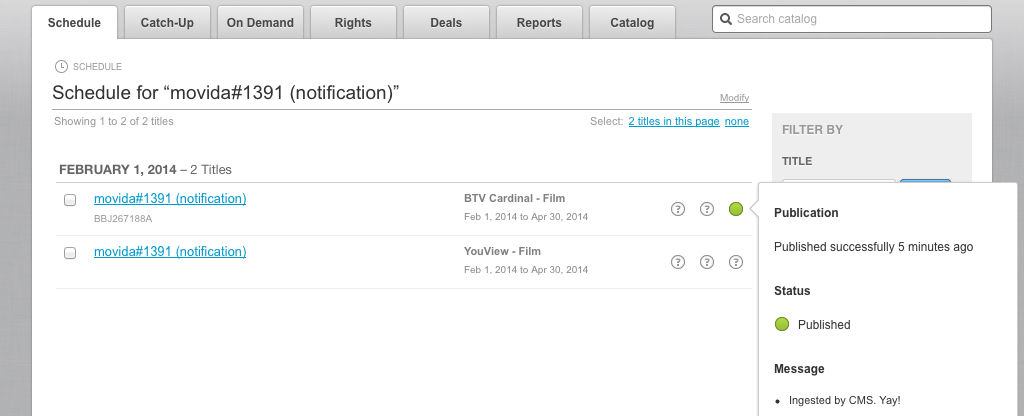The image size is (1024, 416).
Task: Switch to the On Demand tab
Action: pos(260,23)
